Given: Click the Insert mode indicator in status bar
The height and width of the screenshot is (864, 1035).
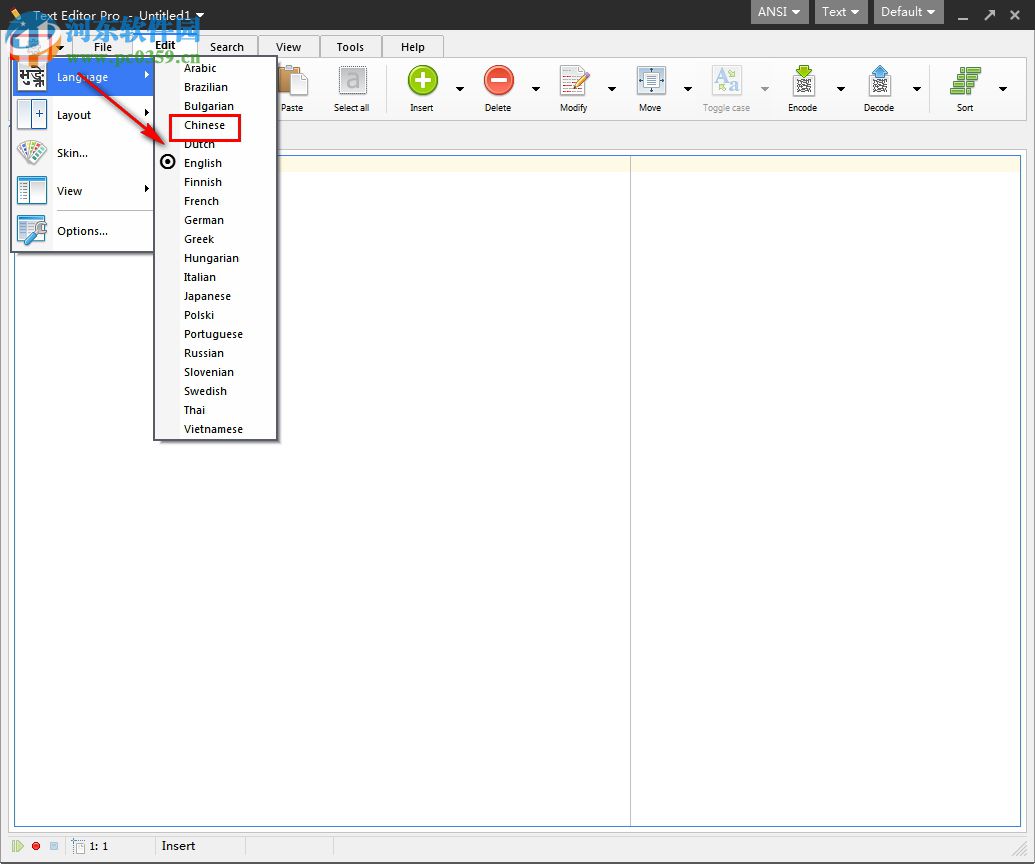Looking at the screenshot, I should click(177, 846).
